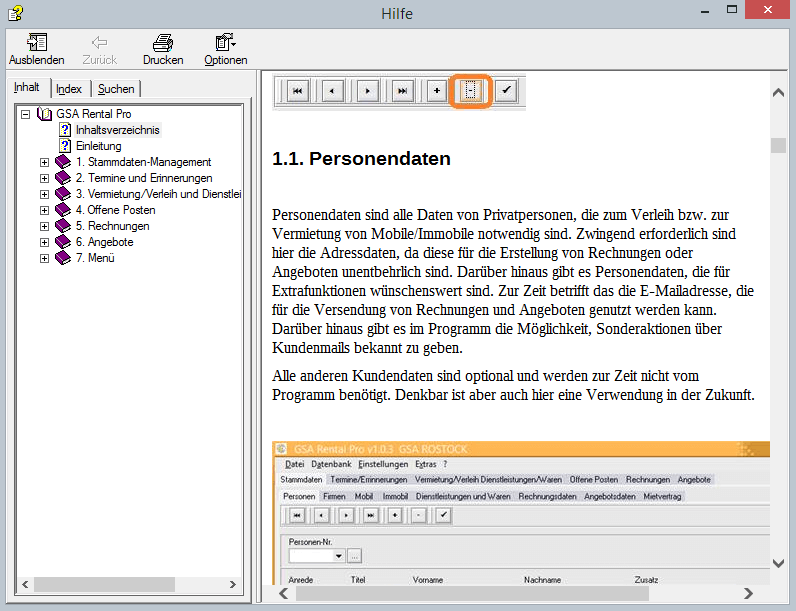This screenshot has width=796, height=611.
Task: Click the Angebote book icon
Action: pyautogui.click(x=63, y=242)
